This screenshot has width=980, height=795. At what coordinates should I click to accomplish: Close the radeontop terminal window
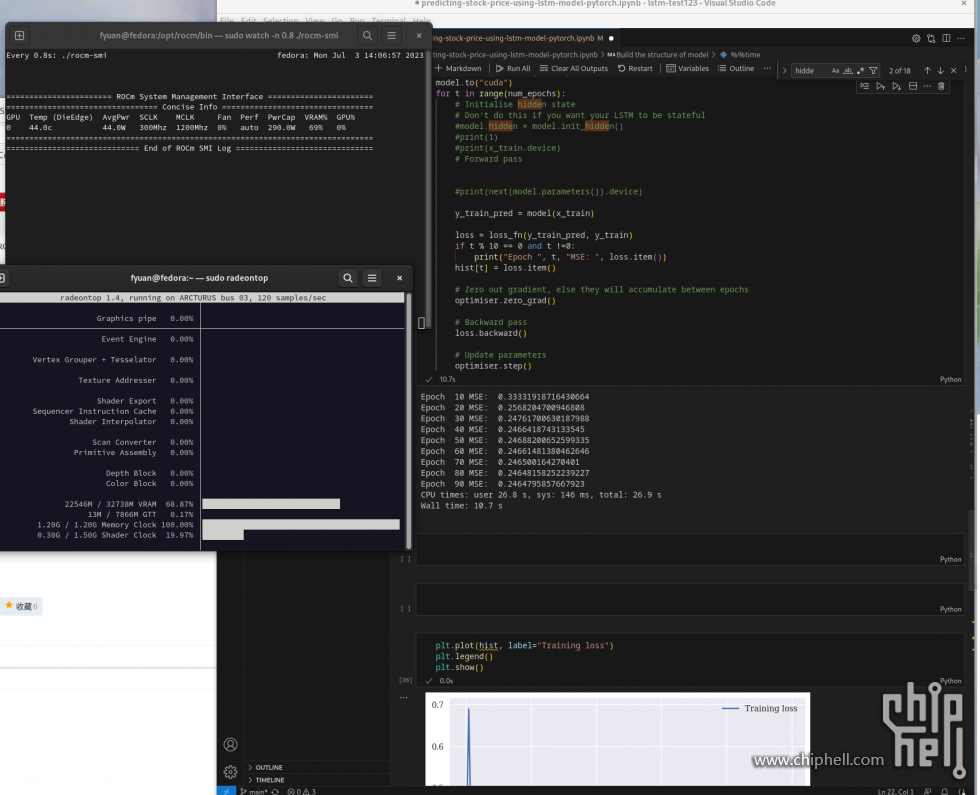click(x=399, y=278)
